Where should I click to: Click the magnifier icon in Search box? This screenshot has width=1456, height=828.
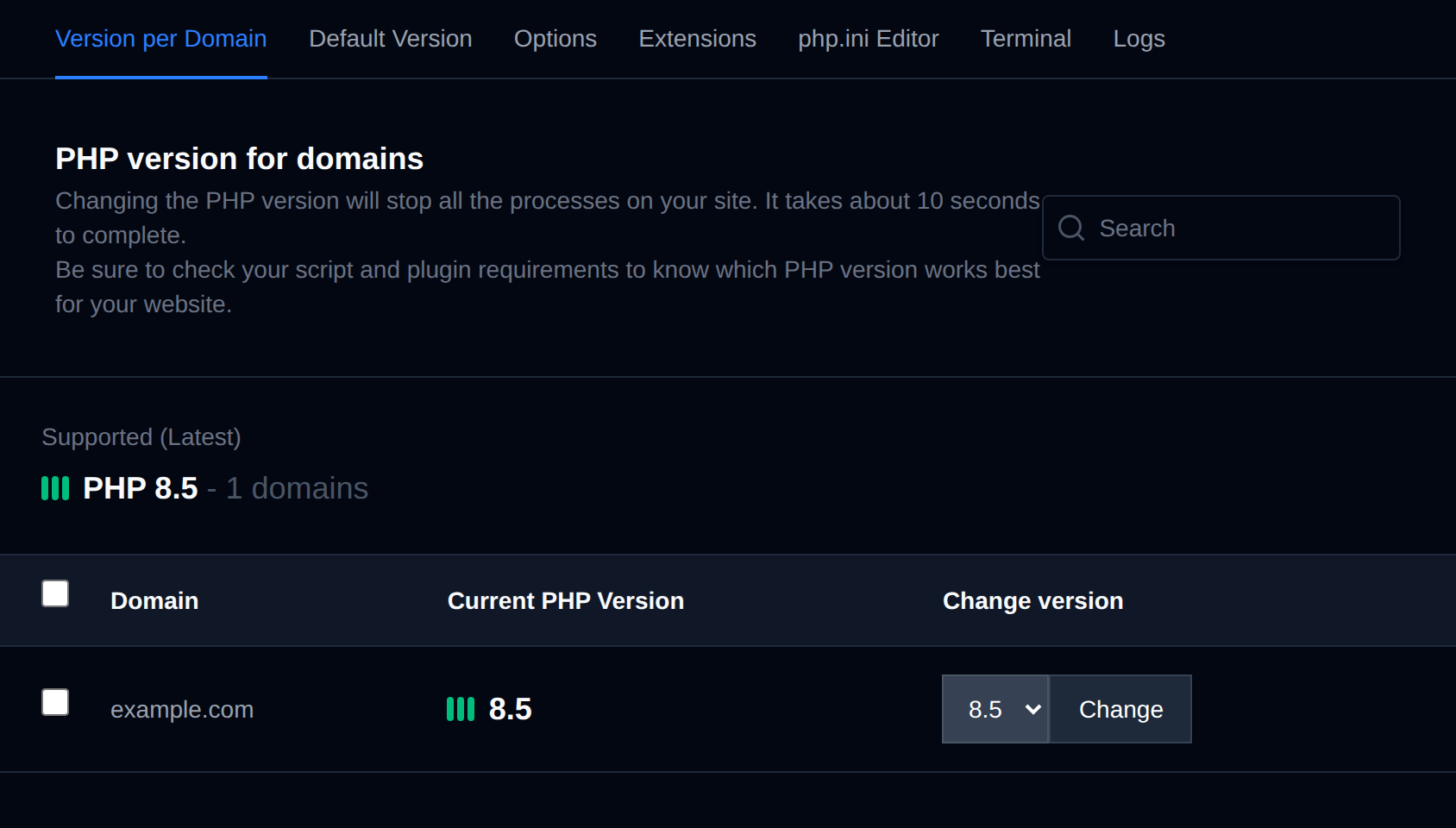point(1071,228)
